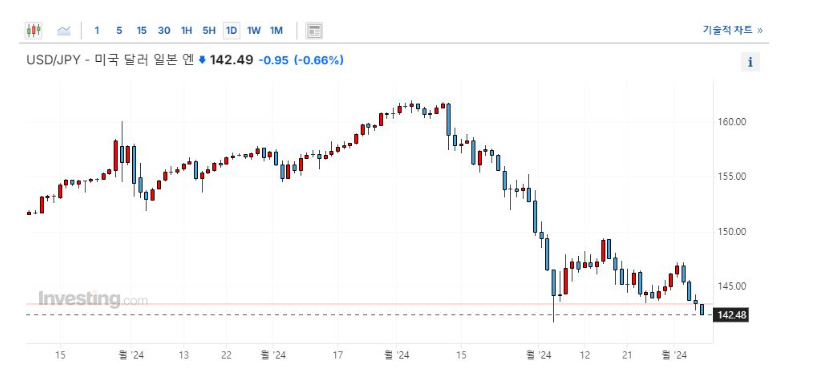Click the 142.48 price label on axis
The width and height of the screenshot is (821, 381).
click(x=732, y=315)
